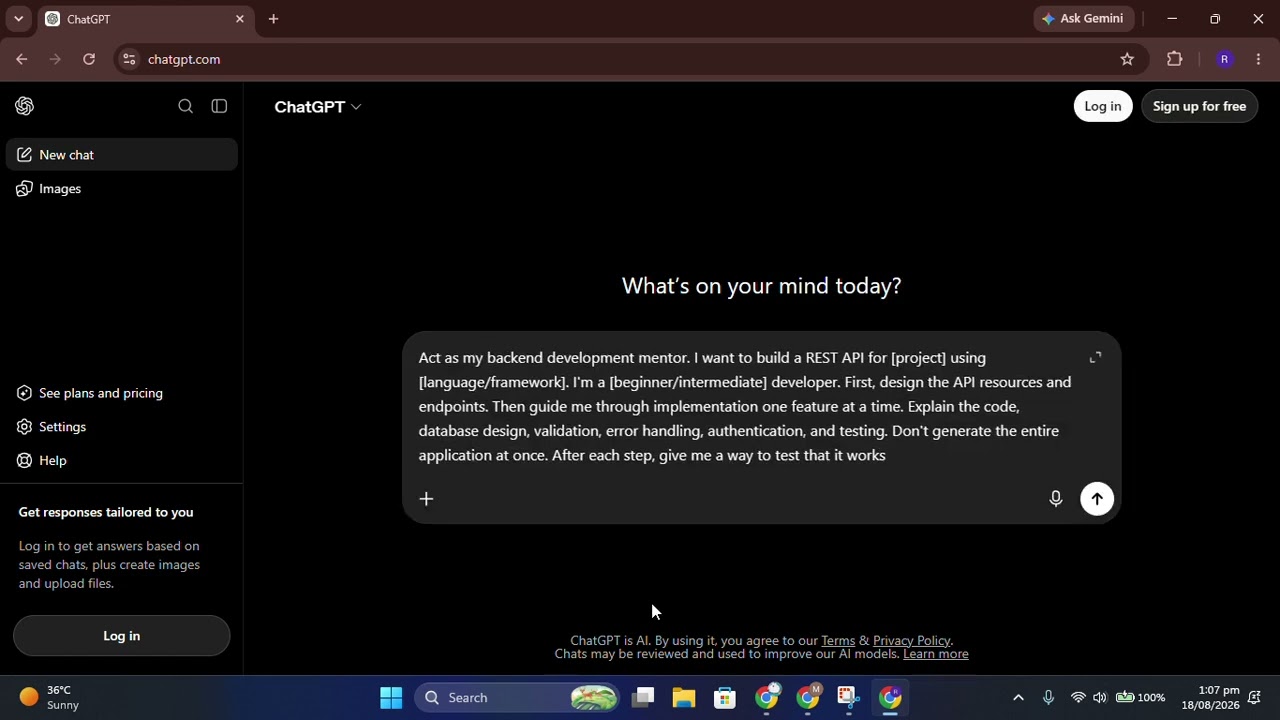Click the ChatGPT logo icon in sidebar
1280x720 pixels.
point(25,106)
